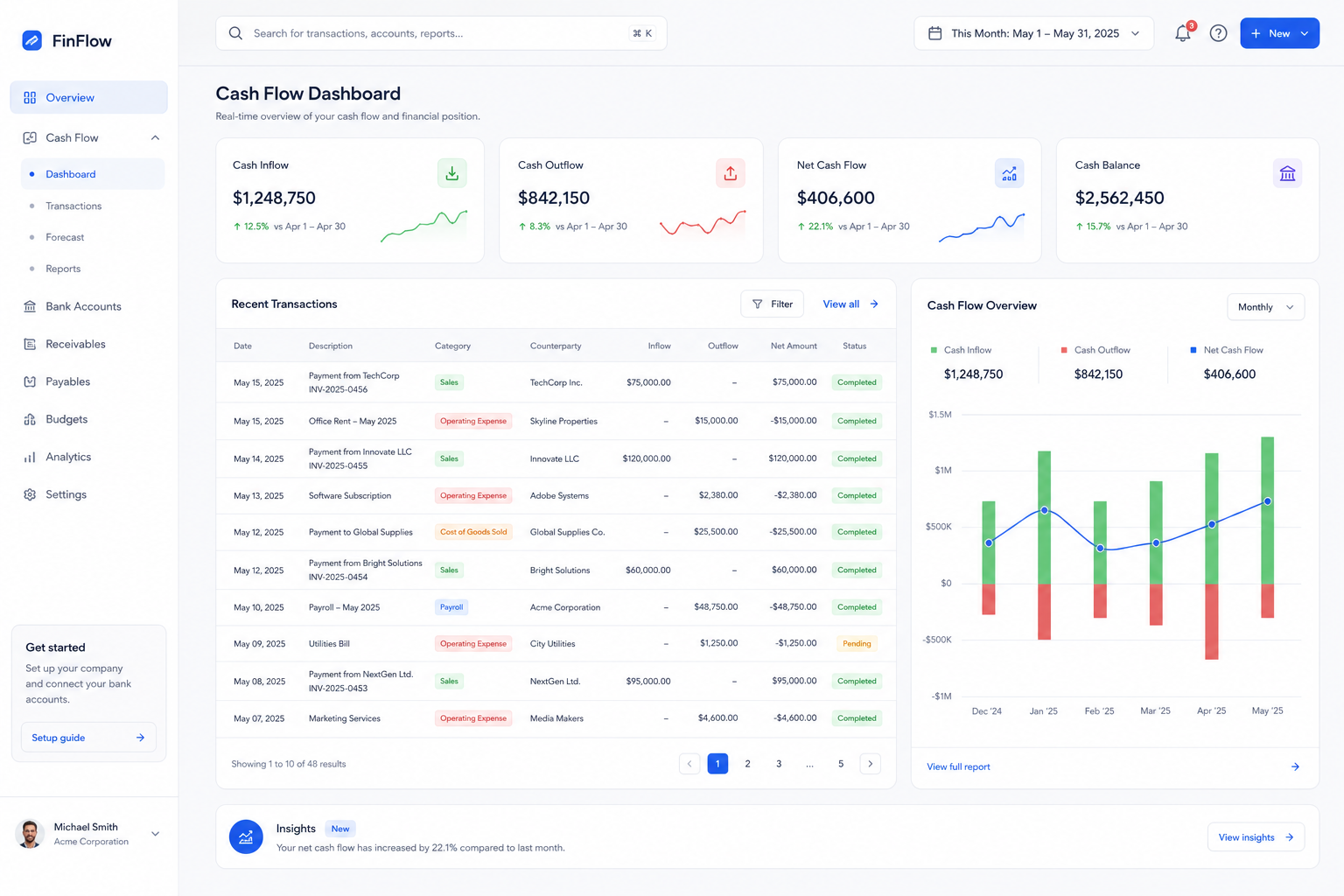Screen dimensions: 1344x896
Task: Expand the New button dropdown arrow
Action: coord(1305,33)
